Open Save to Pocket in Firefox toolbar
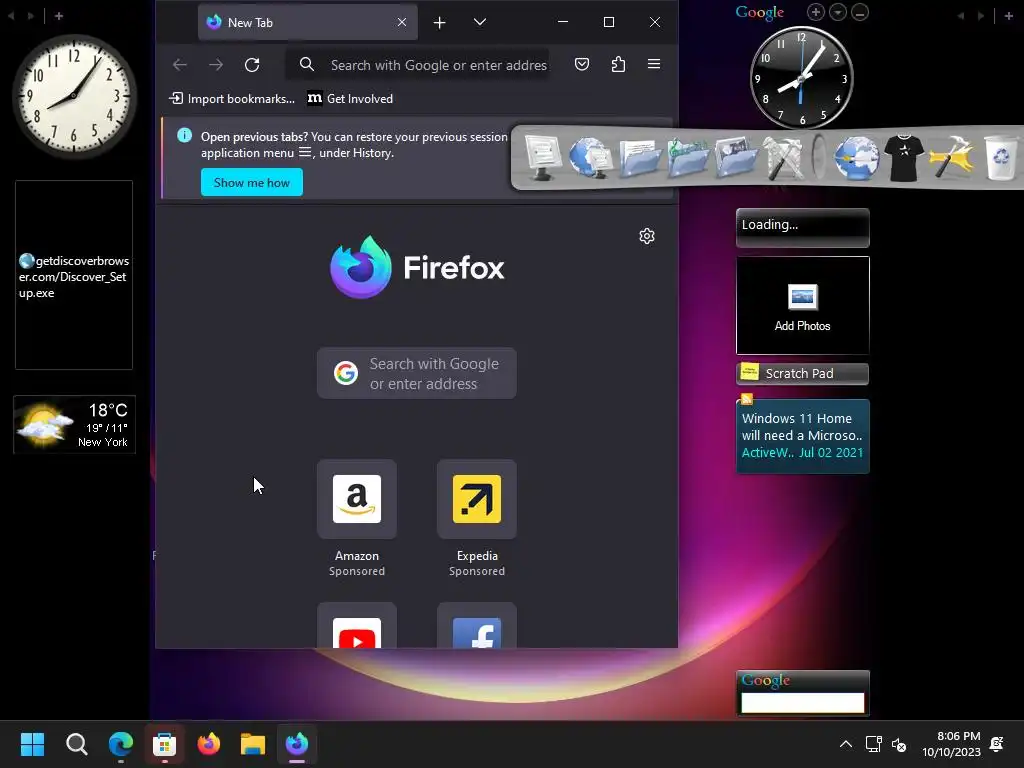The width and height of the screenshot is (1024, 768). 582,64
